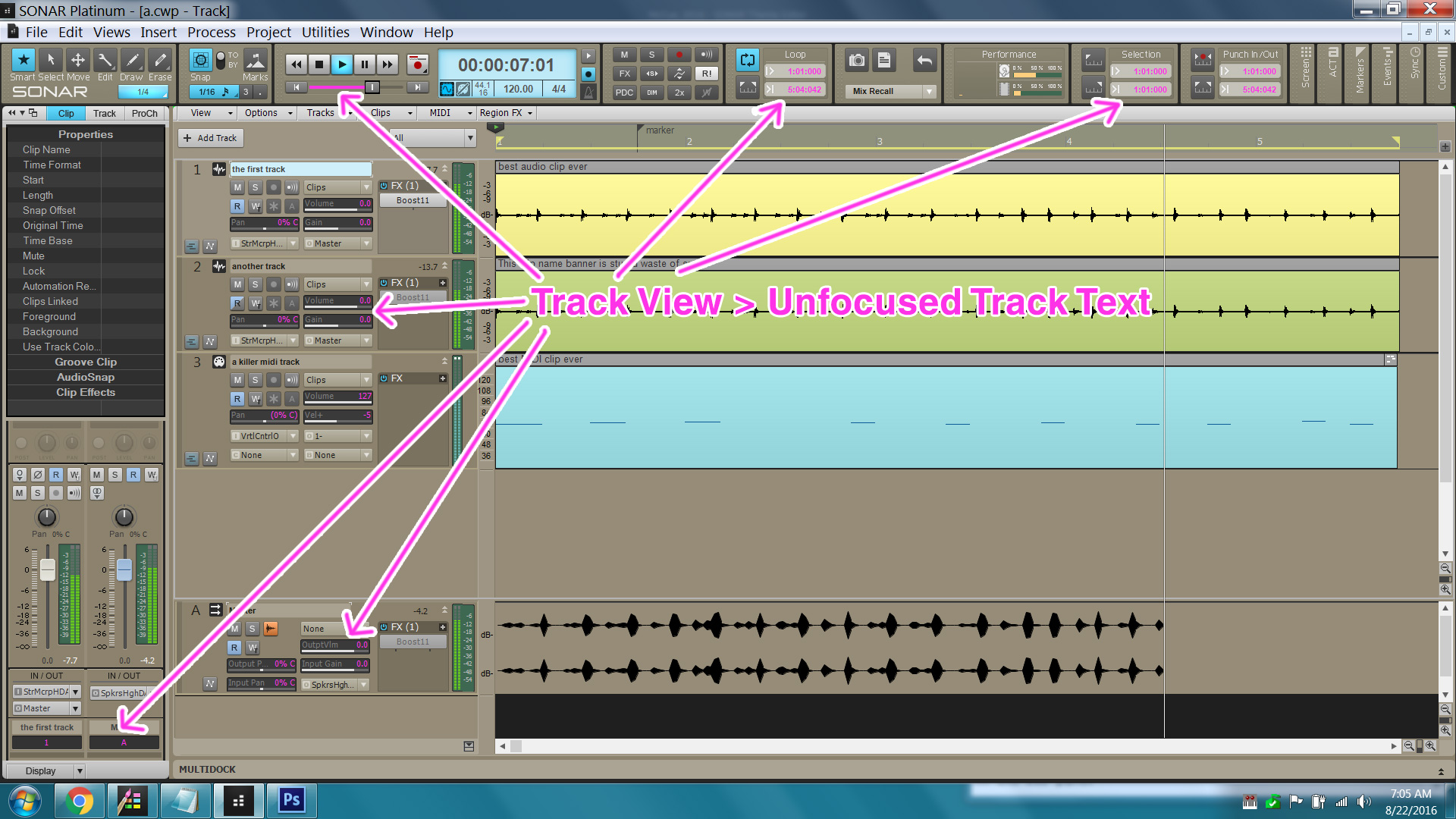
Task: Click the Groove Clip section header
Action: tap(85, 362)
